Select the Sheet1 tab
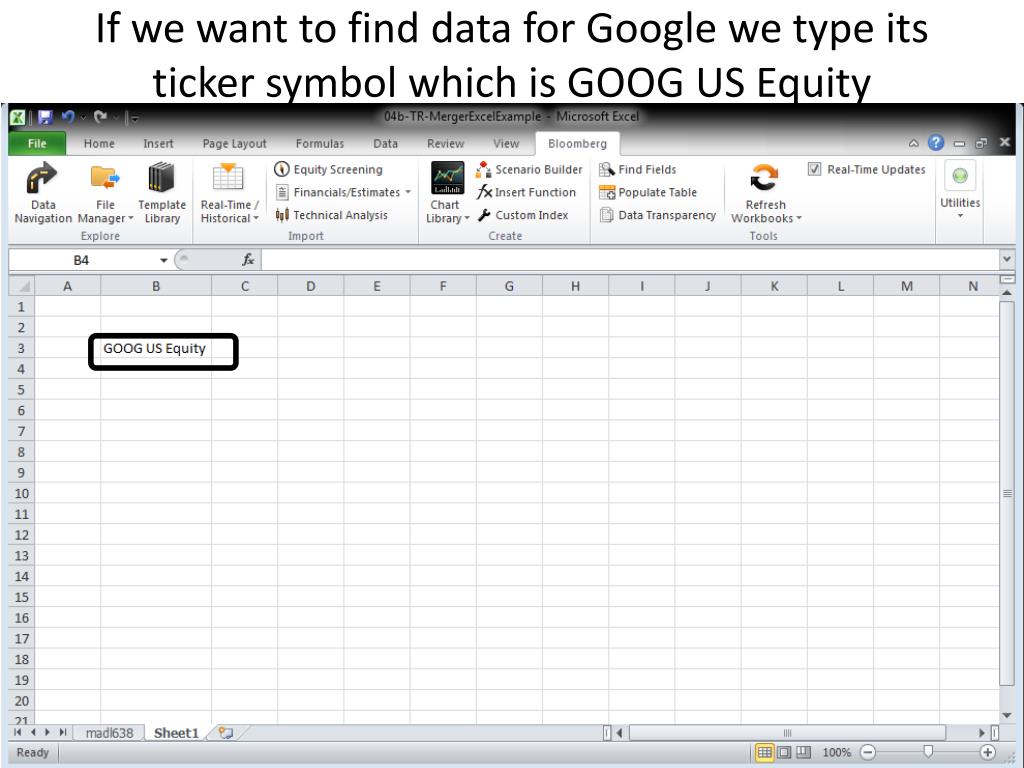 (x=176, y=733)
